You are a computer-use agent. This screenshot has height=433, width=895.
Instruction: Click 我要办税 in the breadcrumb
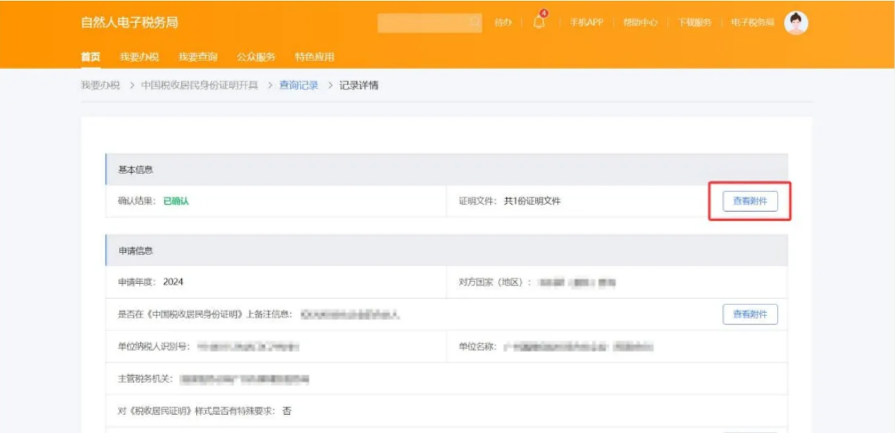pos(100,86)
